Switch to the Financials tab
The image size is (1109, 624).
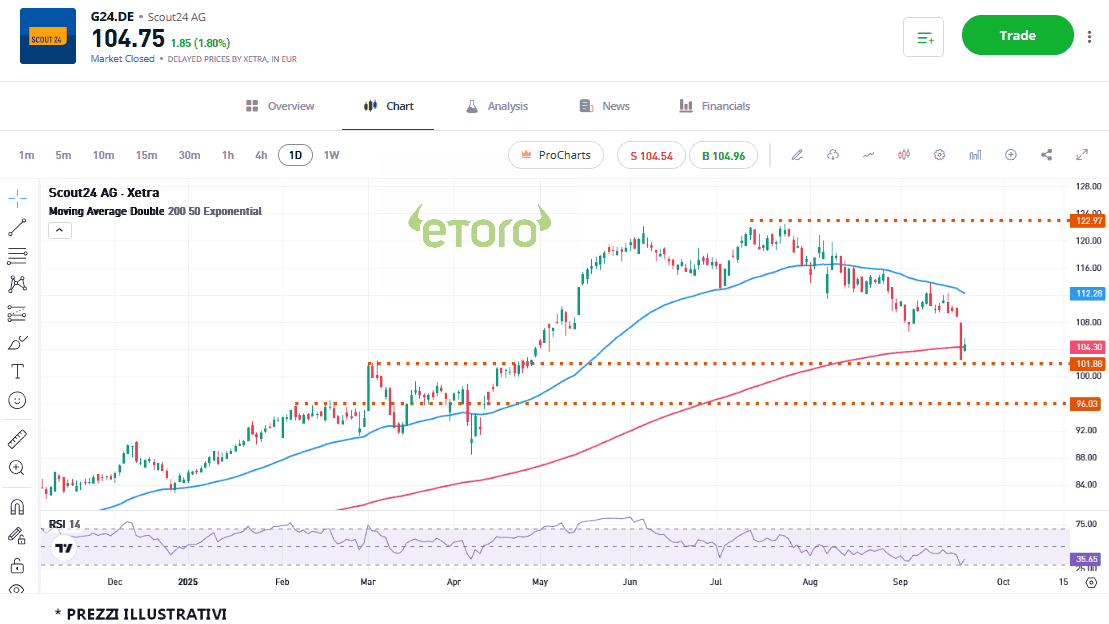click(714, 106)
